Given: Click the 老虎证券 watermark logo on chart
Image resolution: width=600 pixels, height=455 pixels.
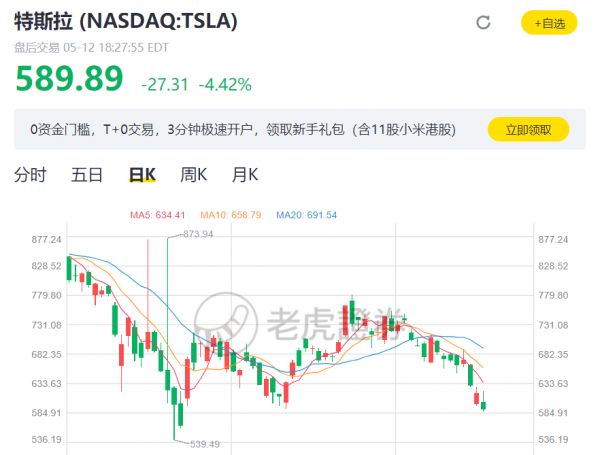Looking at the screenshot, I should click(300, 322).
